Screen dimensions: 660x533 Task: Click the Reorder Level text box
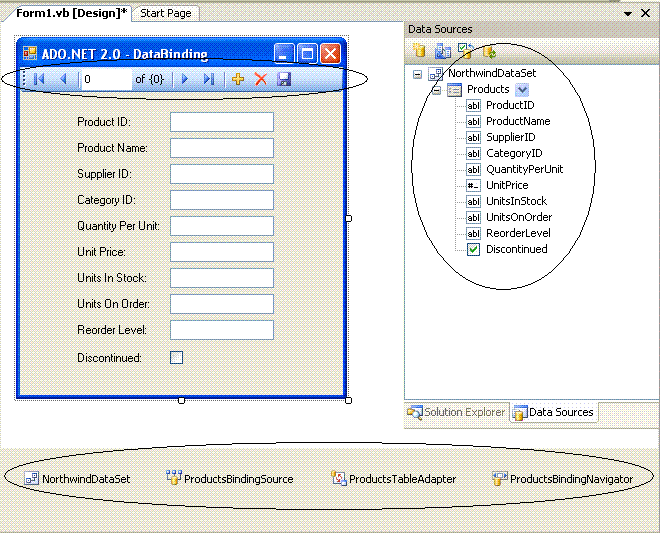point(222,330)
